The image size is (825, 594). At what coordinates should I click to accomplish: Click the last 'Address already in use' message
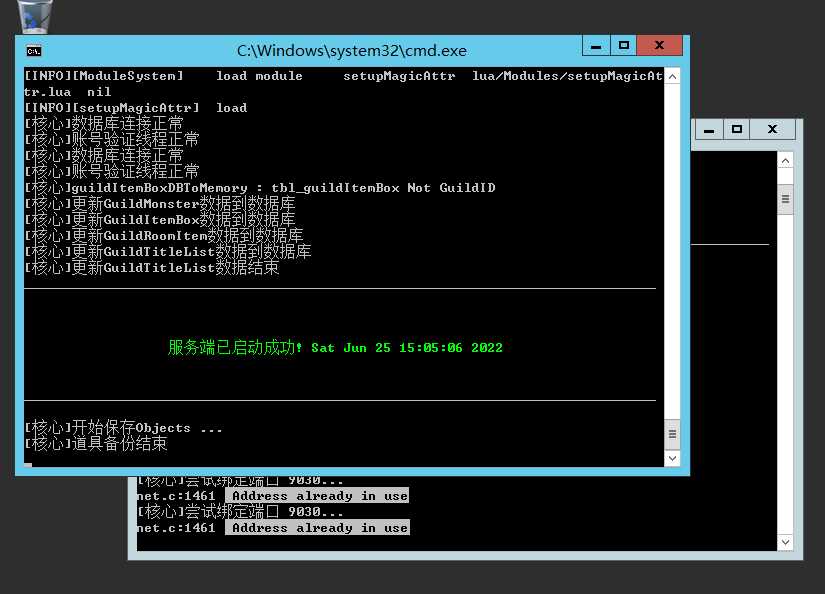320,528
